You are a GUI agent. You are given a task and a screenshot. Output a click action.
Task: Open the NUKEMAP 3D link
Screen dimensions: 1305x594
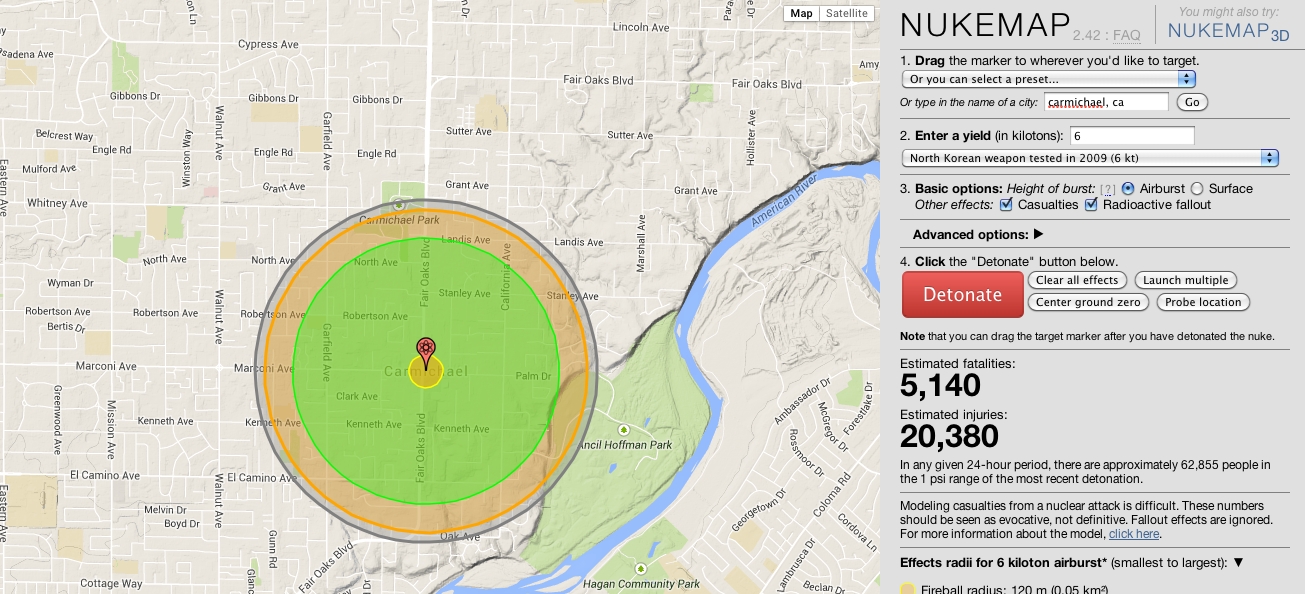1229,31
